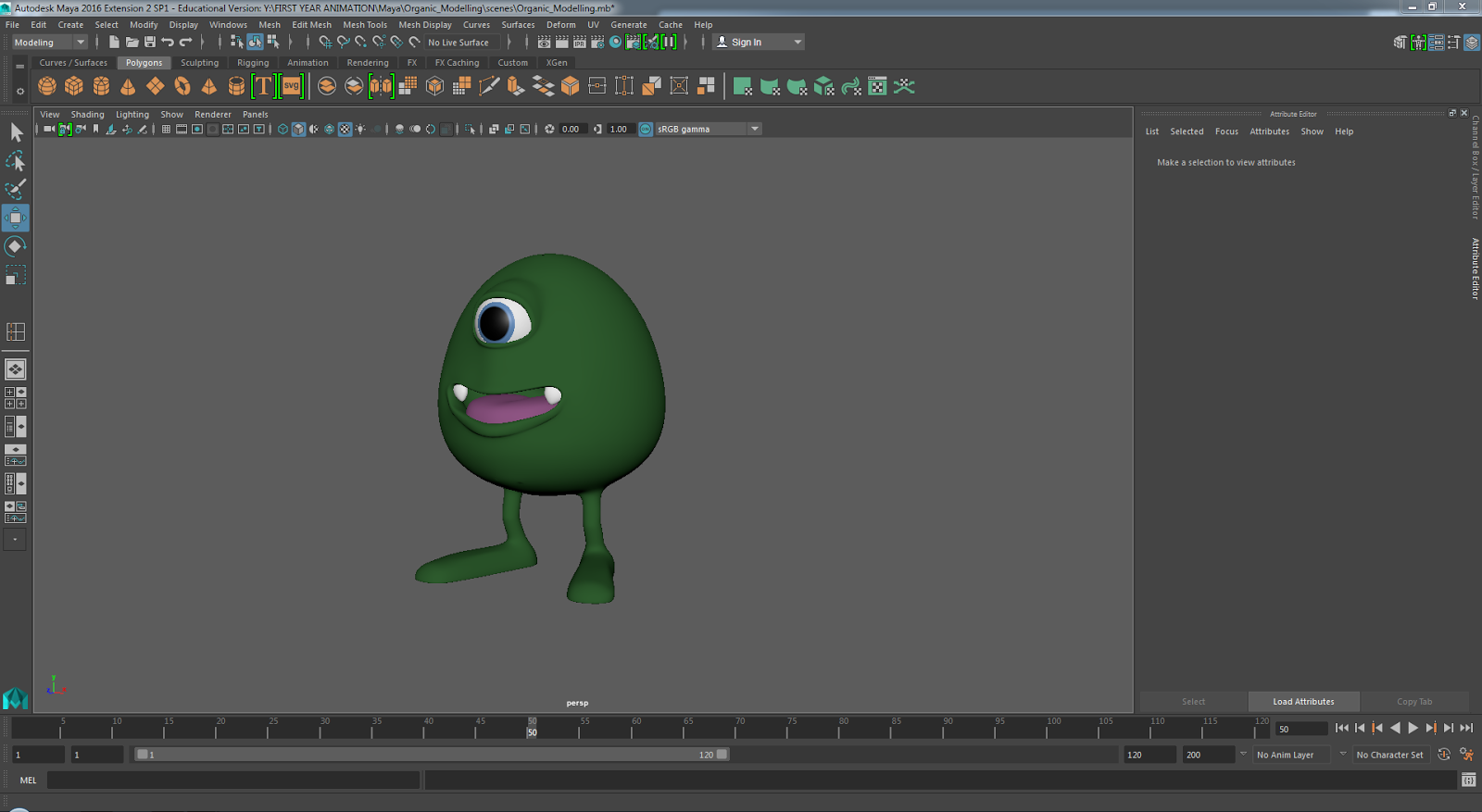Screen dimensions: 1482x812
Task: Toggle smooth shade all in the viewport toolbar
Action: pyautogui.click(x=298, y=129)
